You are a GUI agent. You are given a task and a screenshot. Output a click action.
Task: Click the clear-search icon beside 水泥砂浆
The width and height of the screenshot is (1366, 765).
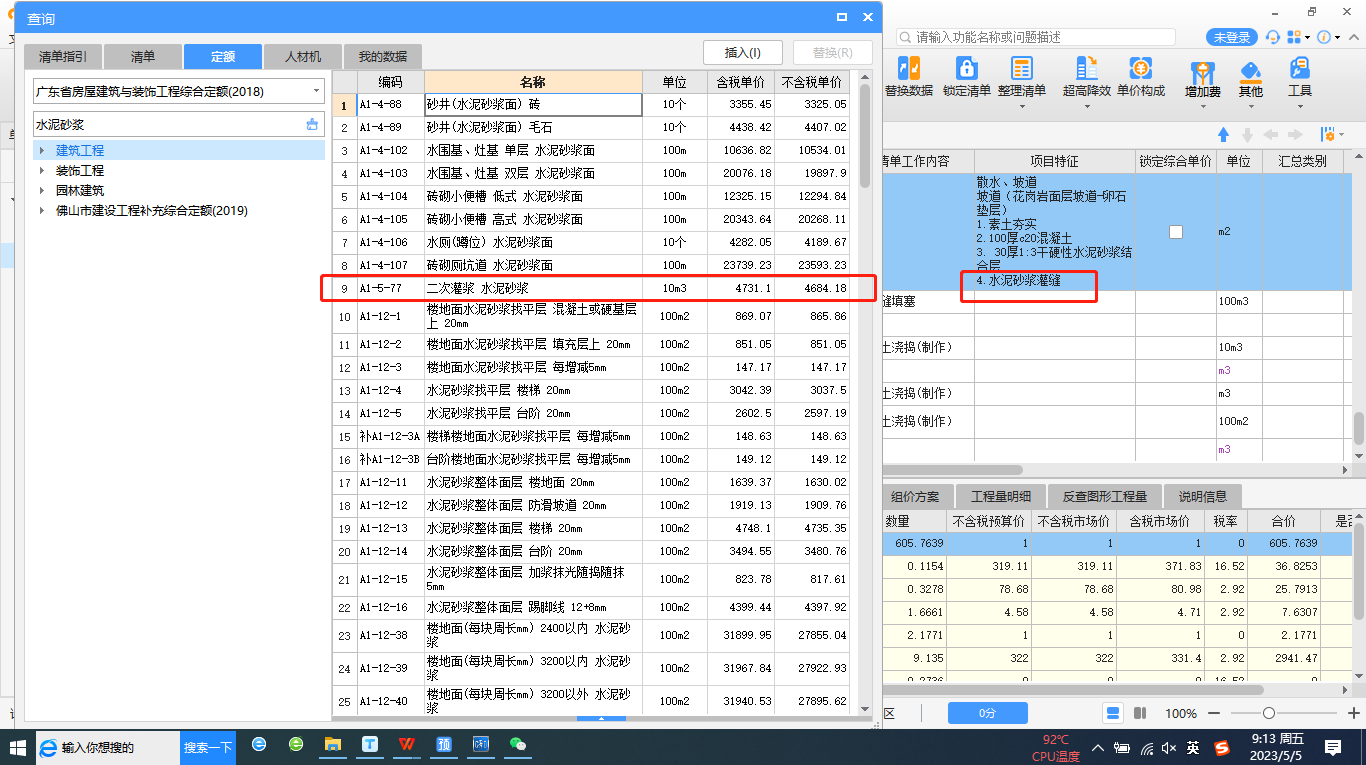312,124
